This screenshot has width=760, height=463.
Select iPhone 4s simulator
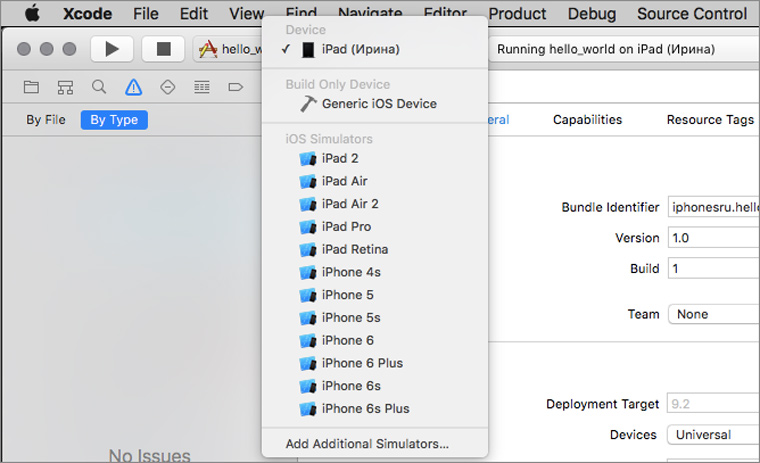[375, 272]
